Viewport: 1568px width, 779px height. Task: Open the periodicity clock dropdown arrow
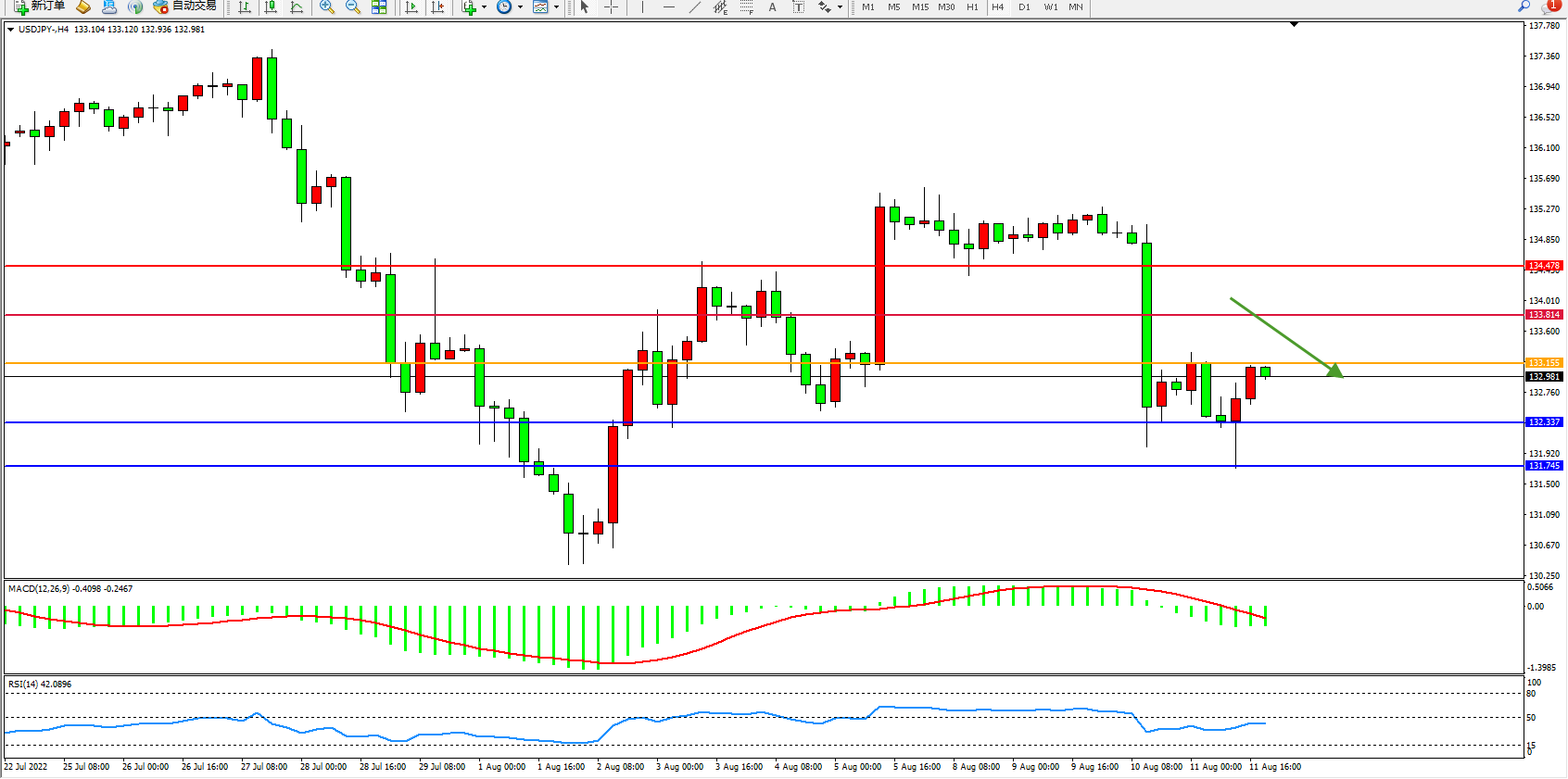[x=520, y=7]
